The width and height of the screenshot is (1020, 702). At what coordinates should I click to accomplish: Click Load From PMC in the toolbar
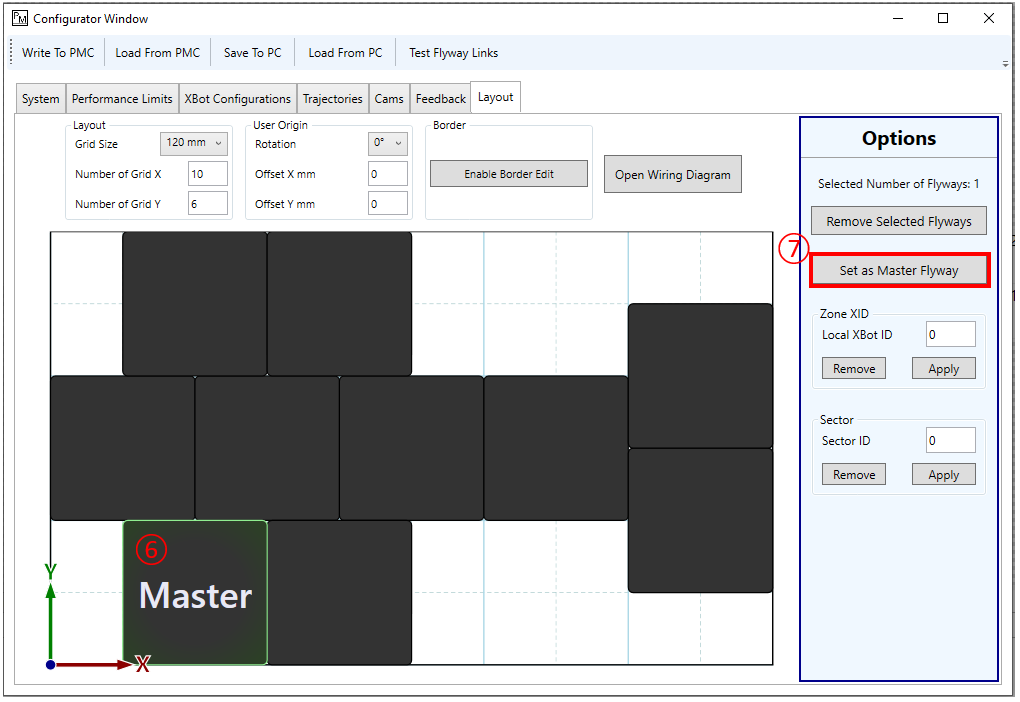tap(157, 52)
